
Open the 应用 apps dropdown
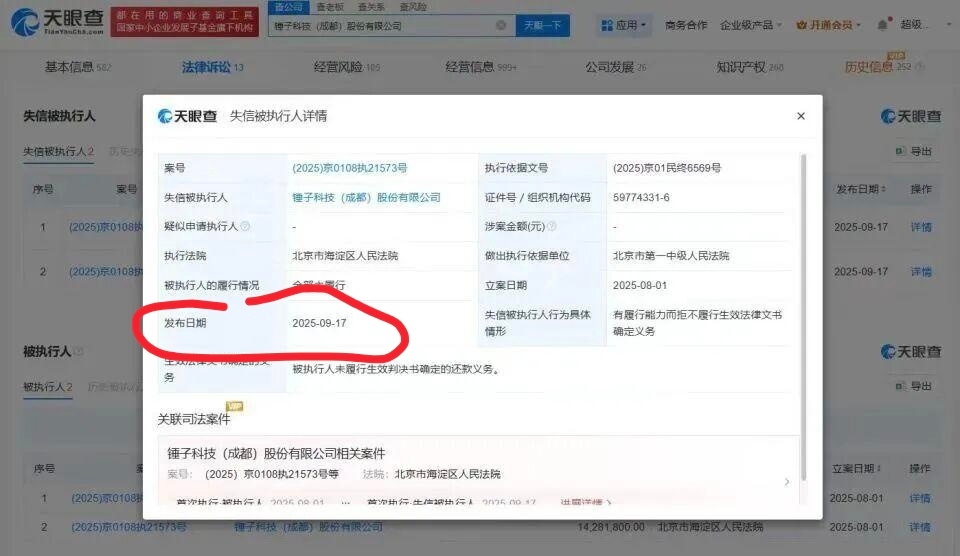click(624, 25)
